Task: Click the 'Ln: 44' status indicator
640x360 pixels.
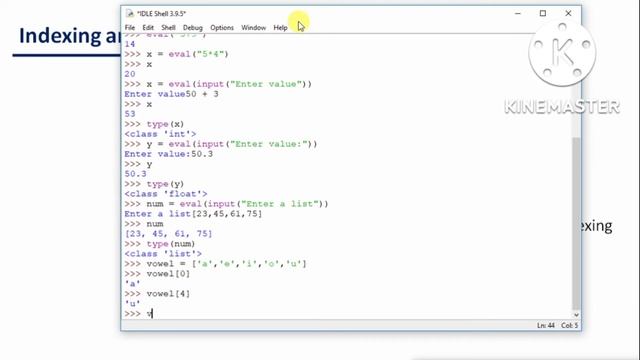Action: 546,325
